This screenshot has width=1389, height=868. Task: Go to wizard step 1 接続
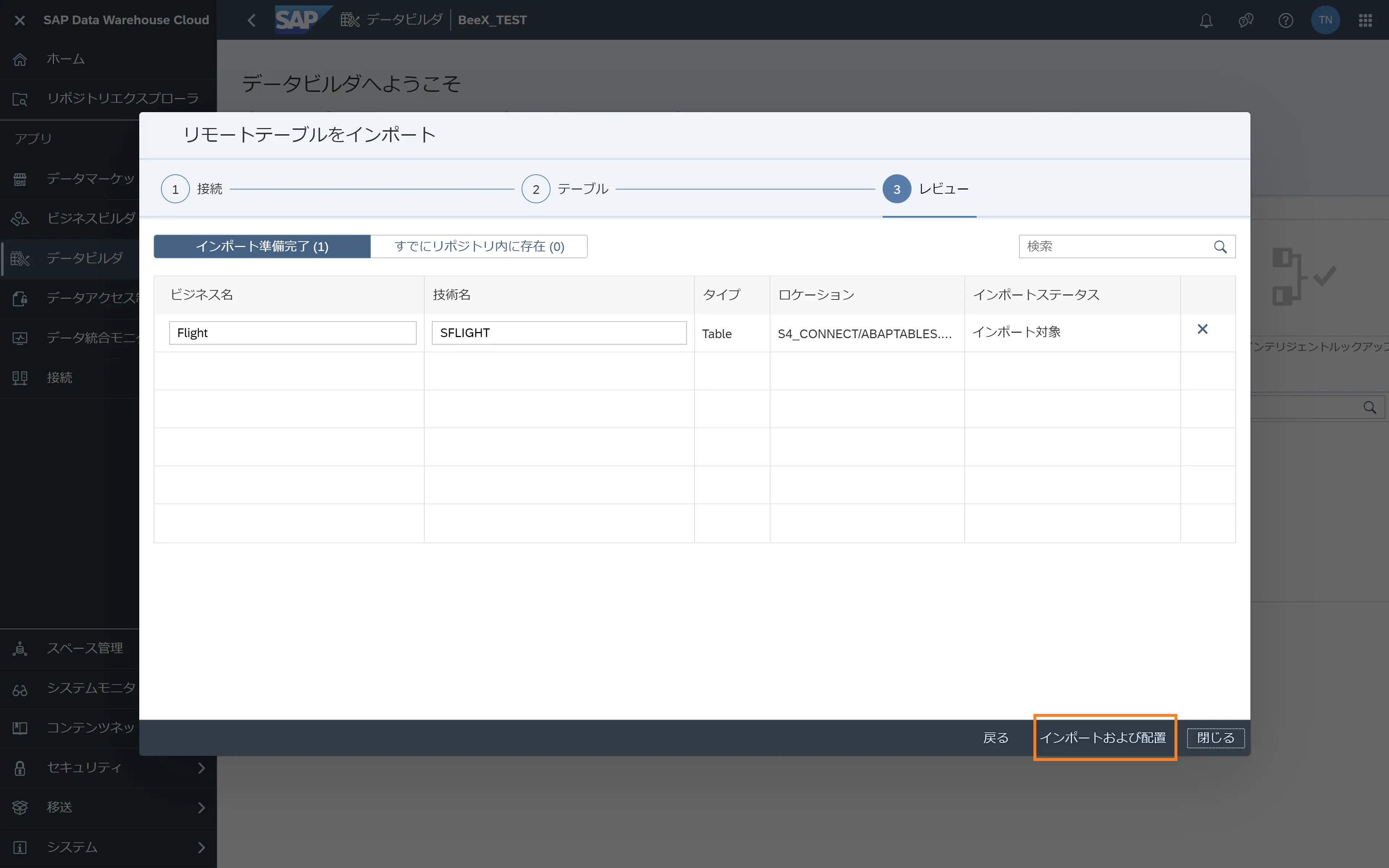(192, 189)
